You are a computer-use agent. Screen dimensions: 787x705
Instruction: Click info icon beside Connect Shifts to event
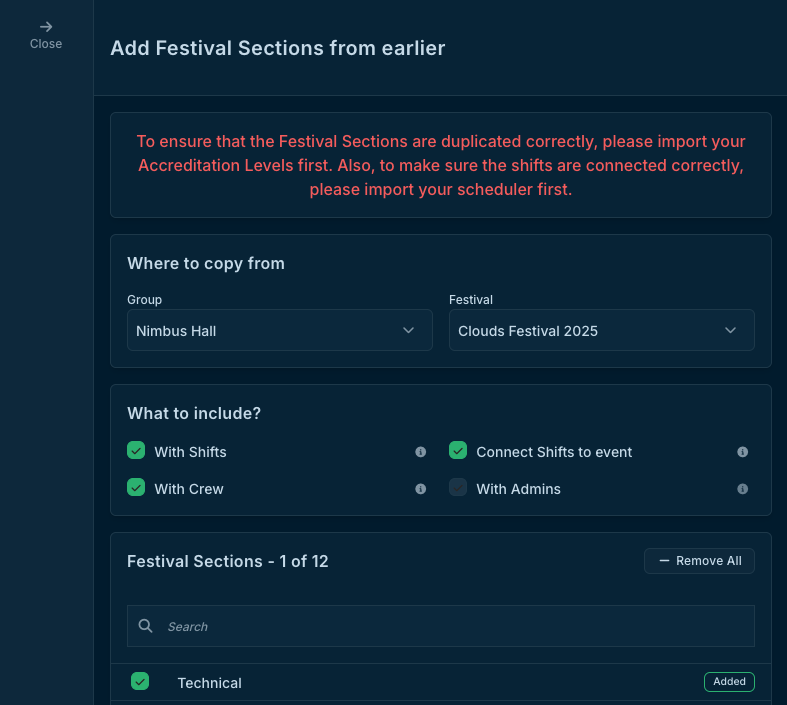click(x=743, y=452)
